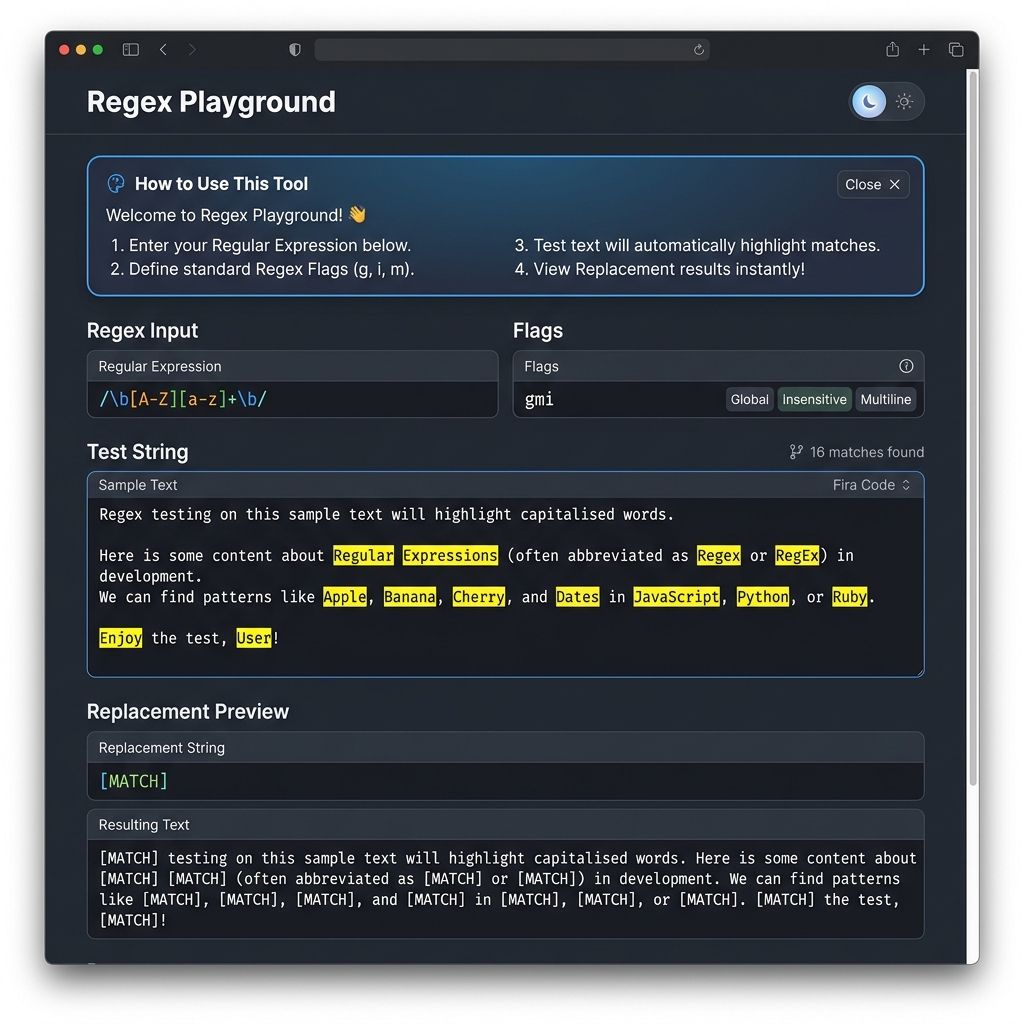Click the highlighted word Expressions
The image size is (1024, 1024).
(450, 556)
